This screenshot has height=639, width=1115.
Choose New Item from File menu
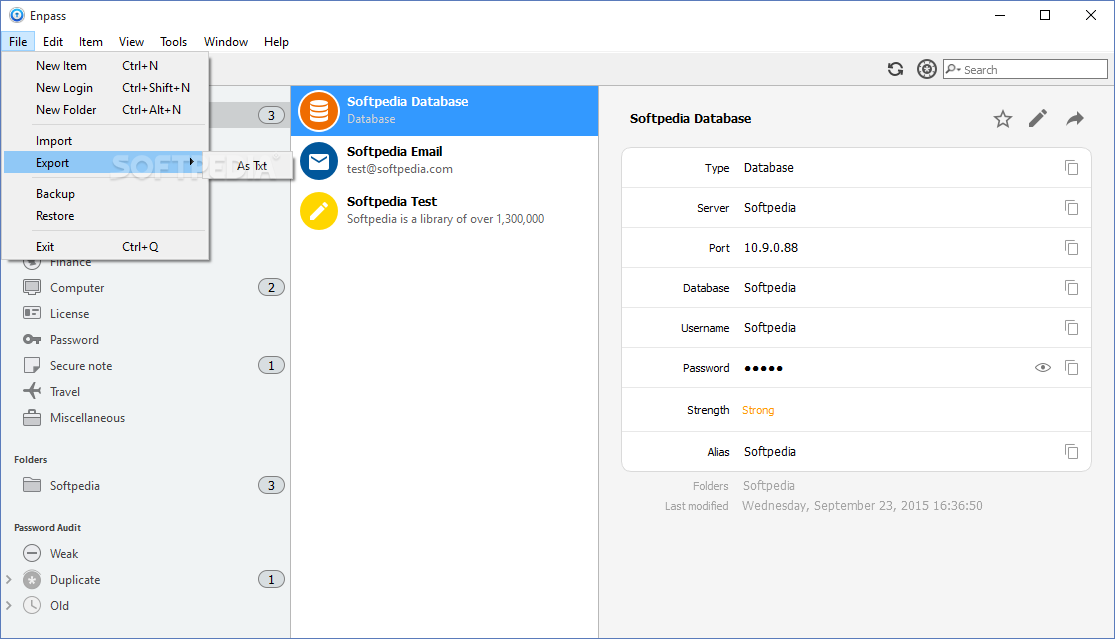pyautogui.click(x=105, y=65)
